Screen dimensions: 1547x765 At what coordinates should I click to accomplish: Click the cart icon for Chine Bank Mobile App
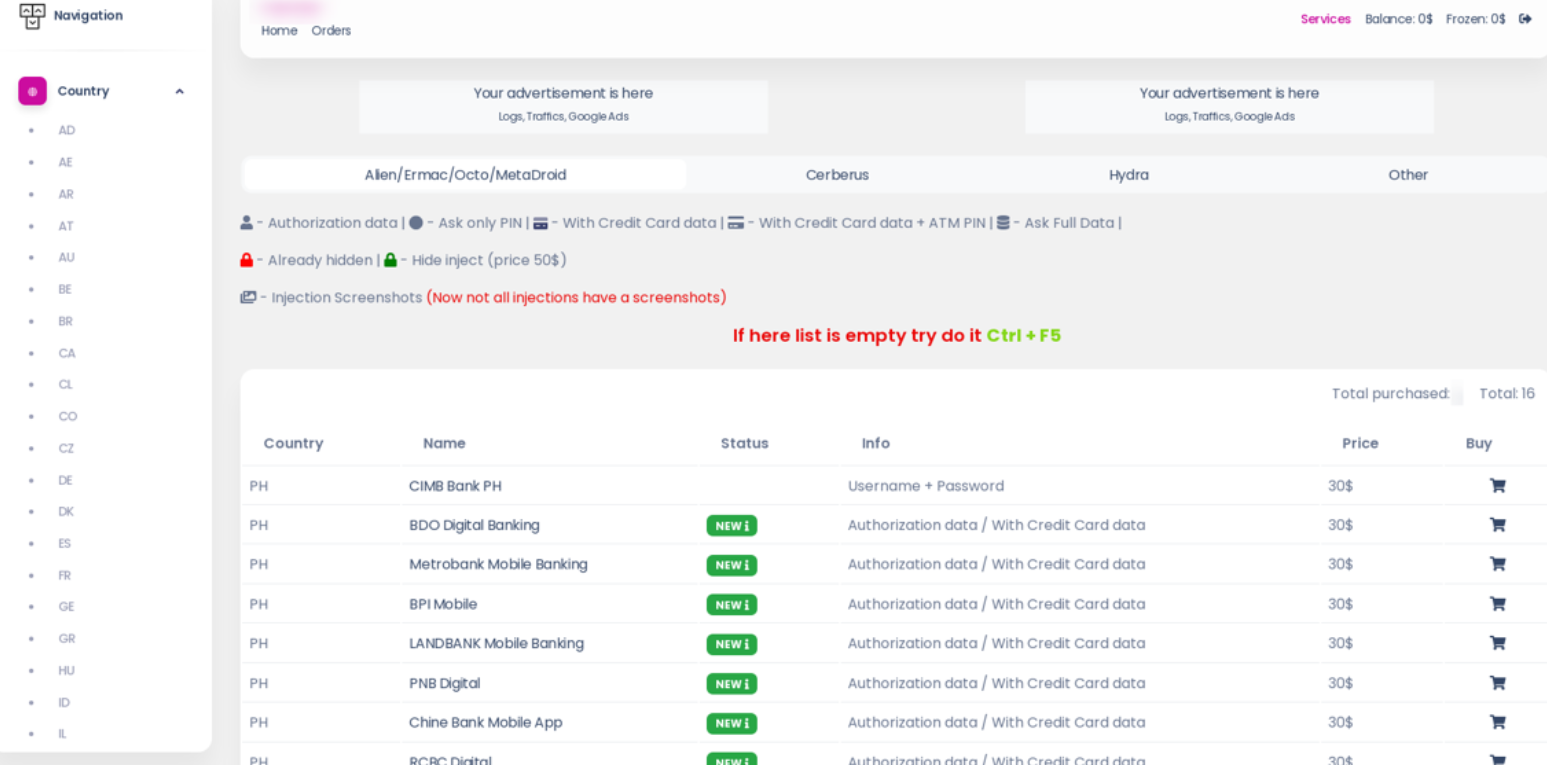(x=1497, y=722)
